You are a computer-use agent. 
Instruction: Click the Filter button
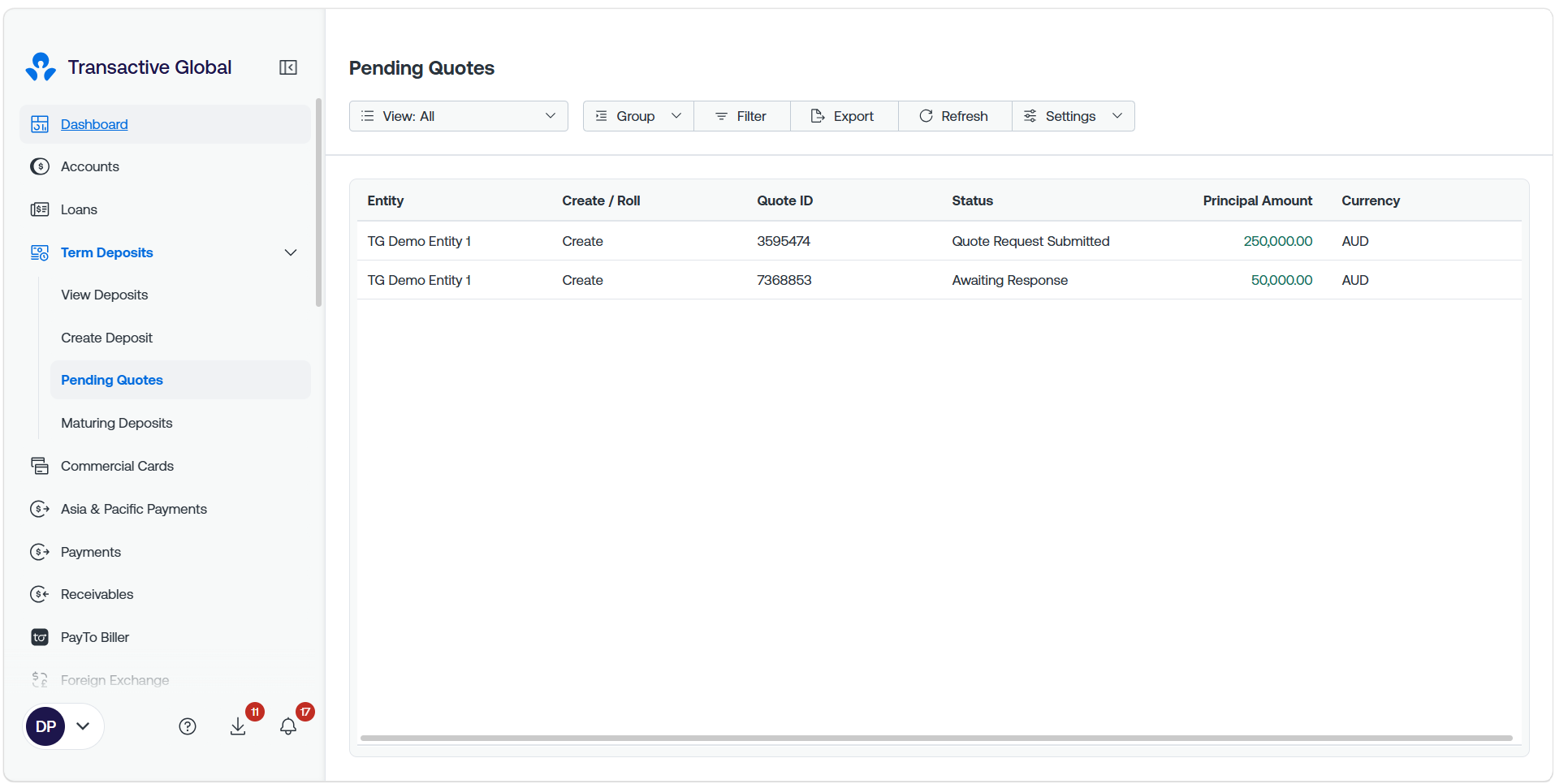(x=742, y=116)
